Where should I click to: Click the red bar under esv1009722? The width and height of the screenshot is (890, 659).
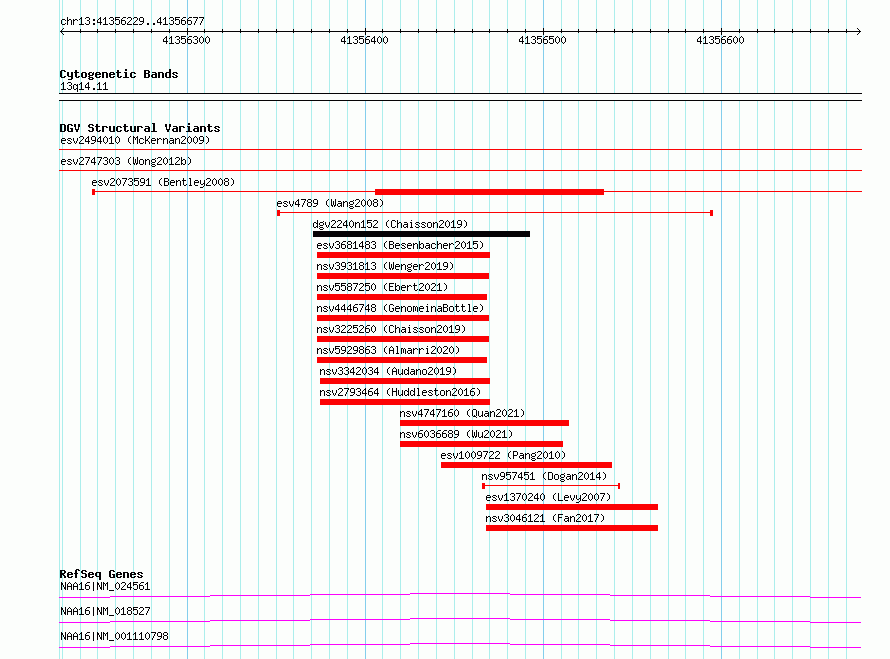click(x=526, y=465)
